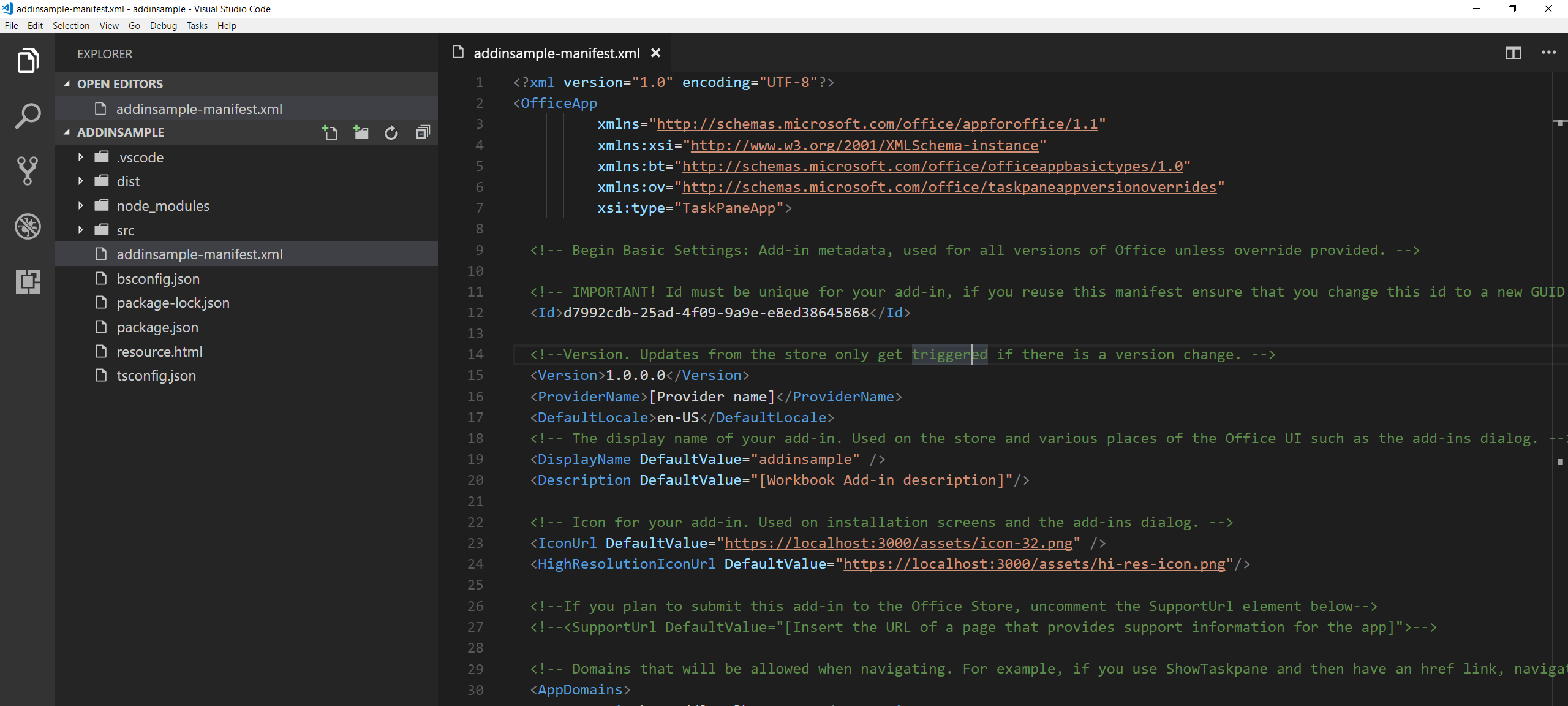Open the Debug view icon
Screen dimensions: 1568x706
pyautogui.click(x=28, y=226)
